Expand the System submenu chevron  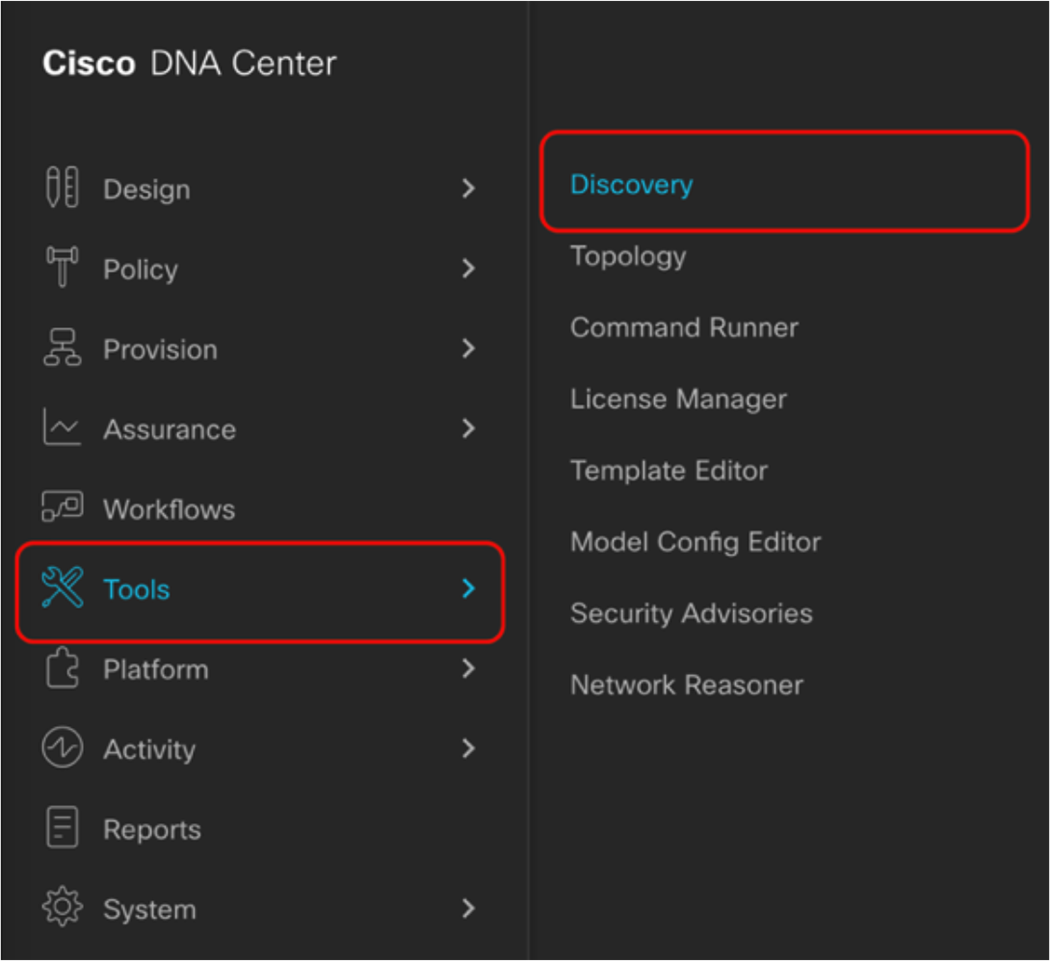click(x=469, y=908)
